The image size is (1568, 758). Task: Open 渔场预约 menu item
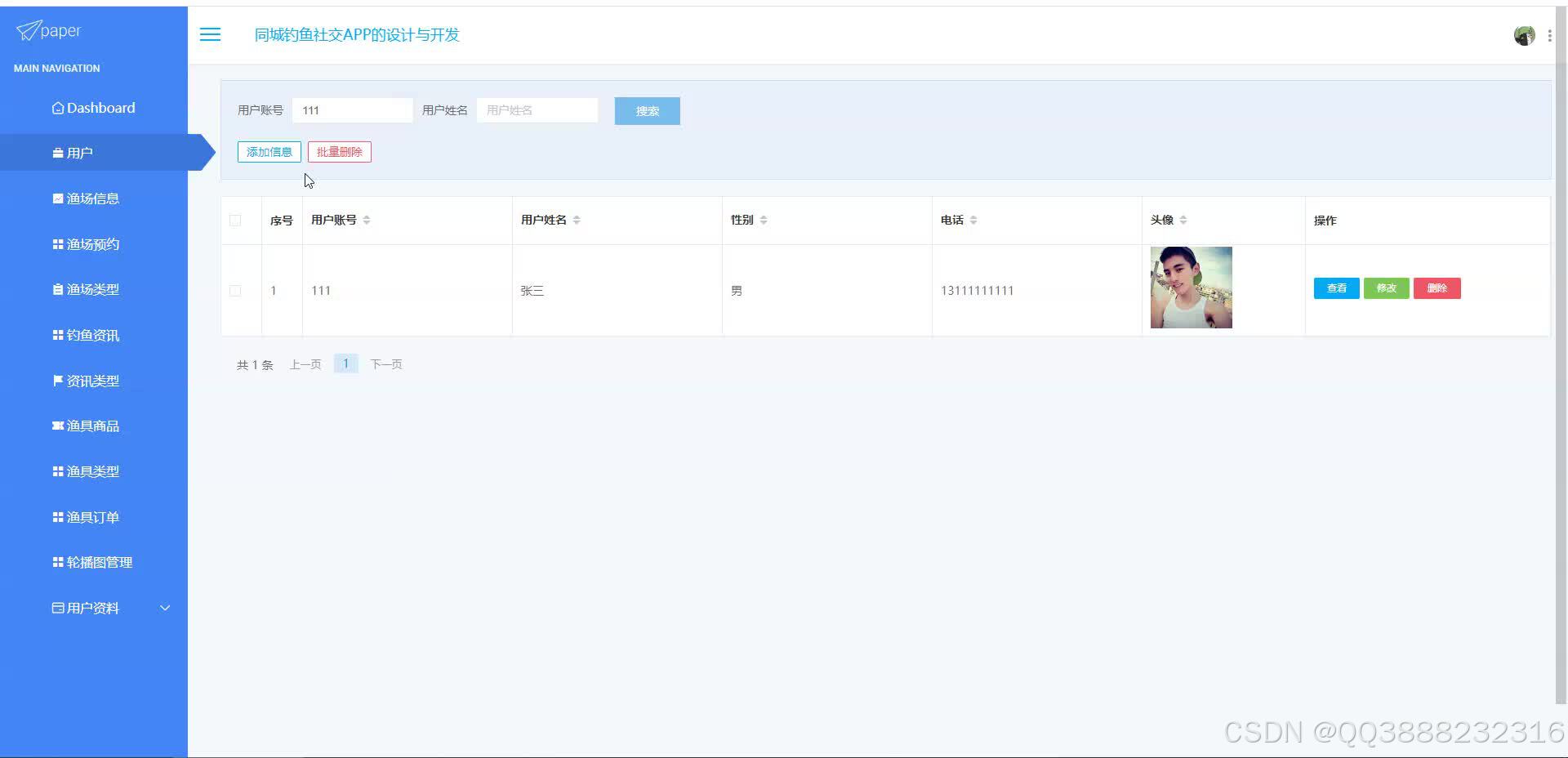94,244
